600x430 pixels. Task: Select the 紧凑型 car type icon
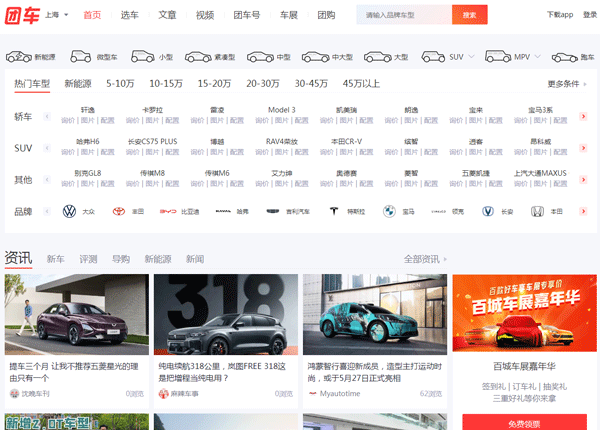click(198, 57)
